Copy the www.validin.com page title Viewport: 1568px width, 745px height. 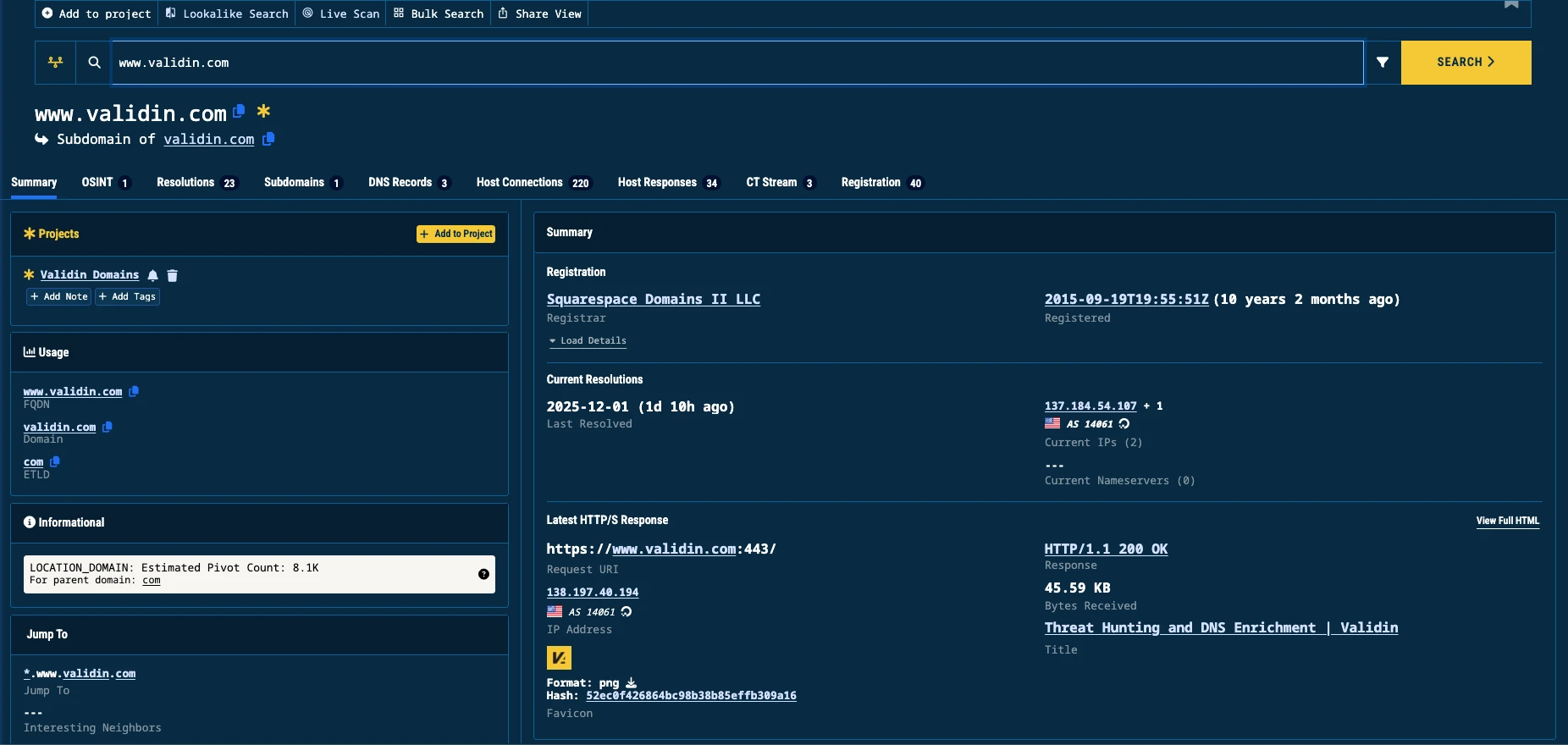239,111
